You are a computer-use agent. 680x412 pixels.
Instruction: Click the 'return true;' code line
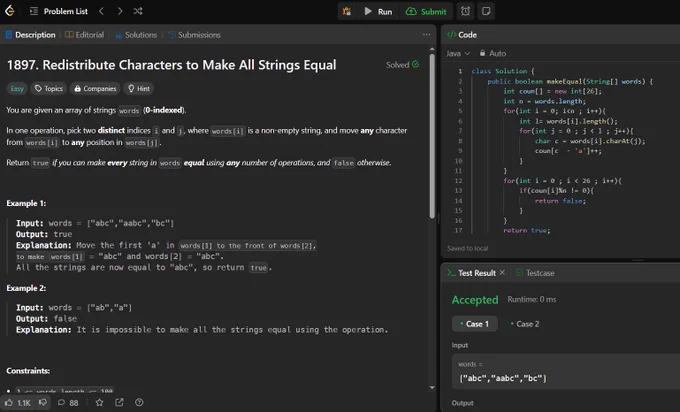[x=526, y=230]
